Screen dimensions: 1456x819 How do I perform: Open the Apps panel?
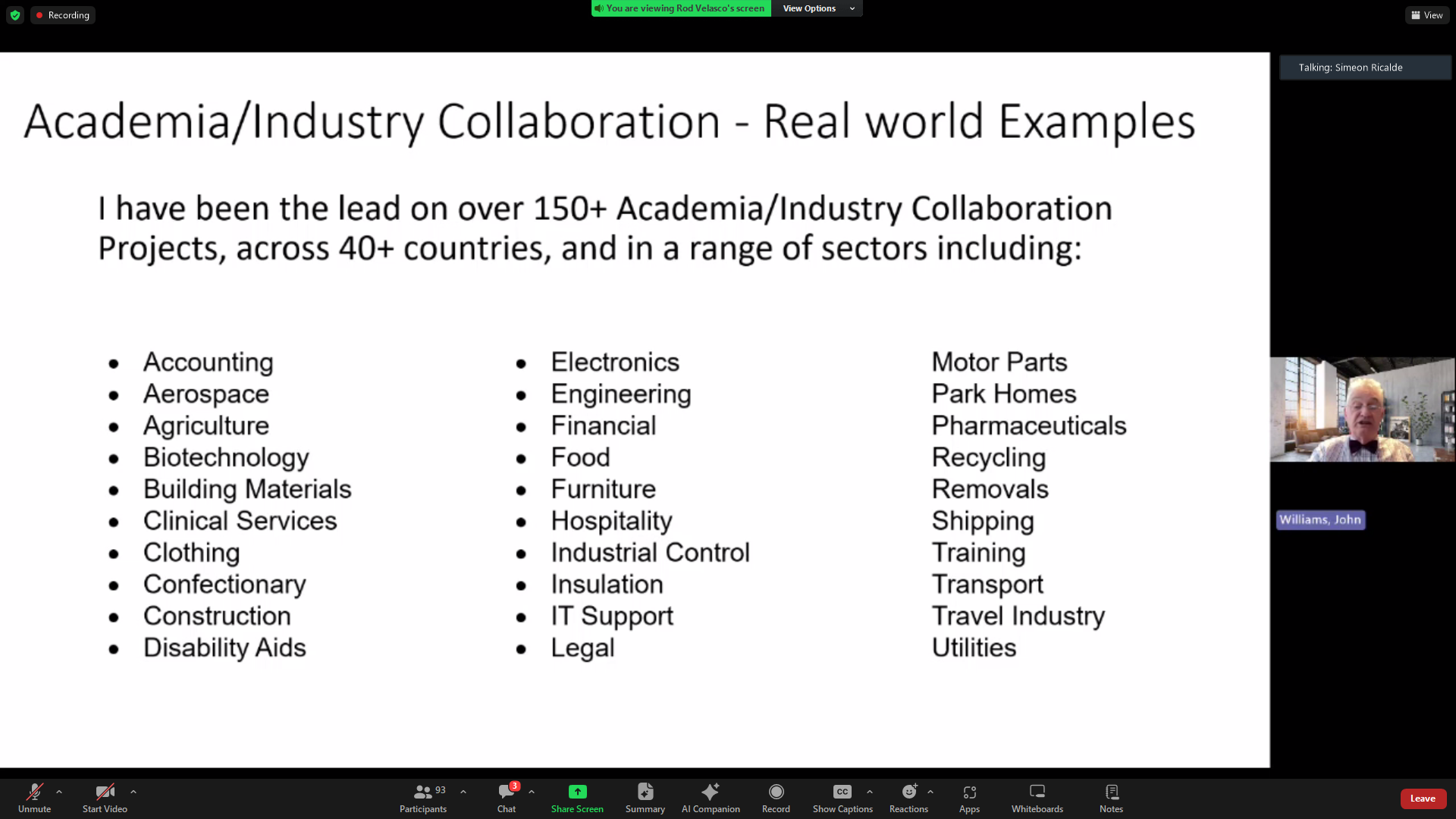click(969, 798)
